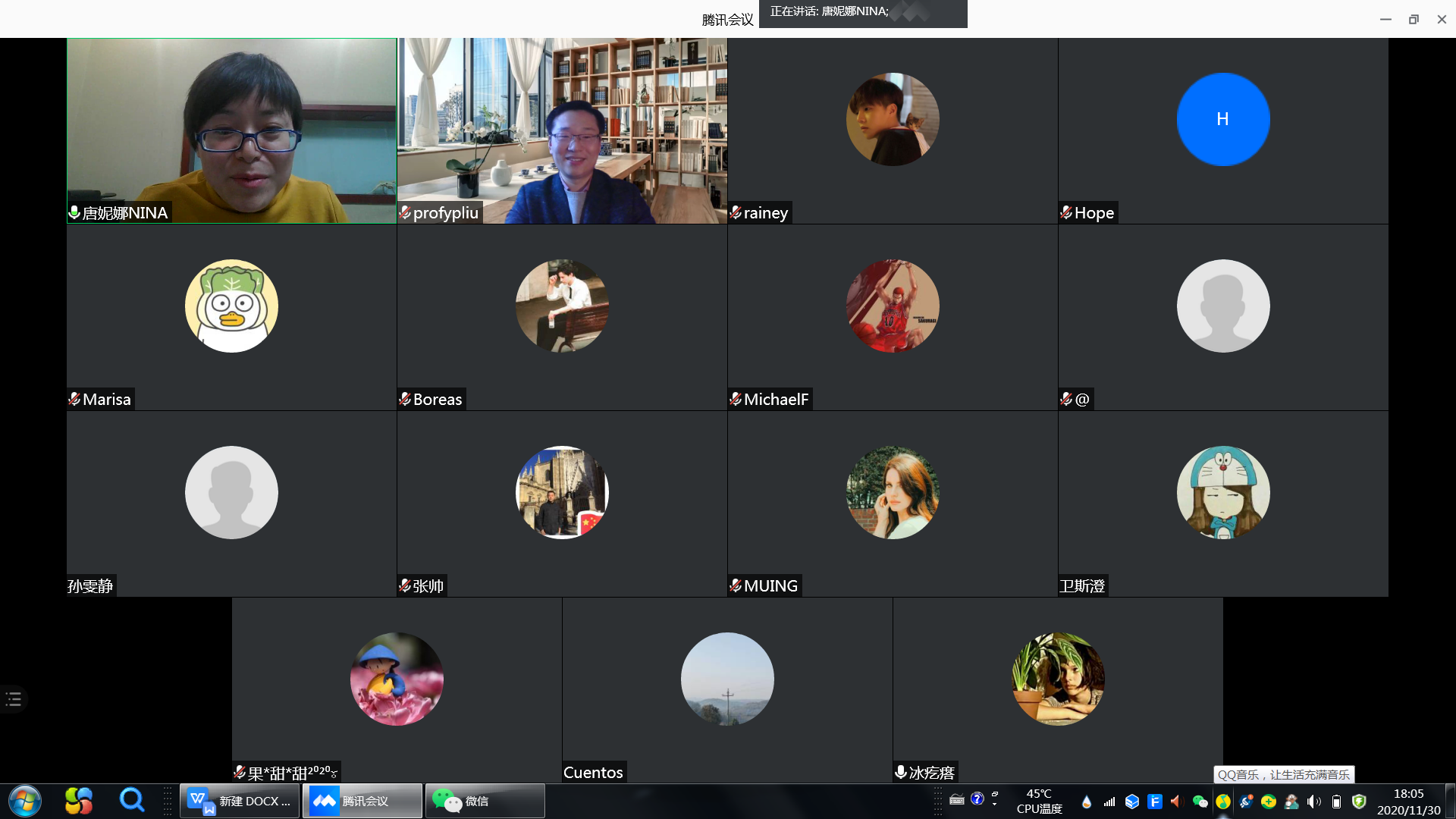
Task: Click the battery tray icon
Action: coord(1336,802)
